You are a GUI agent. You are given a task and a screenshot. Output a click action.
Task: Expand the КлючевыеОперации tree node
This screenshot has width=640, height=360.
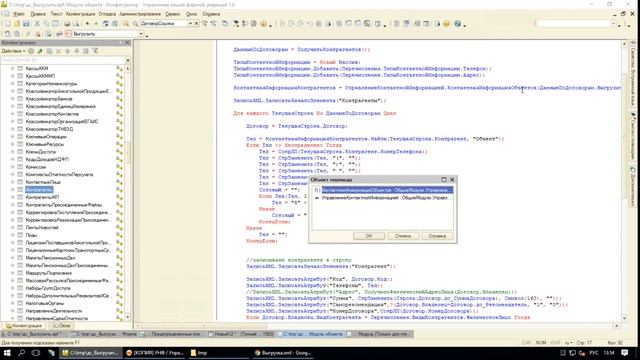[13, 136]
